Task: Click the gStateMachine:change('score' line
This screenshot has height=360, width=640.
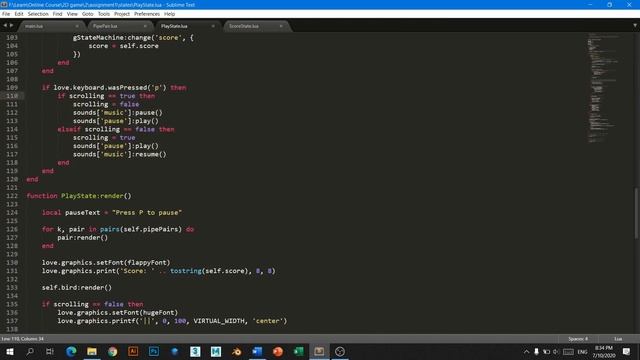Action: (x=133, y=38)
